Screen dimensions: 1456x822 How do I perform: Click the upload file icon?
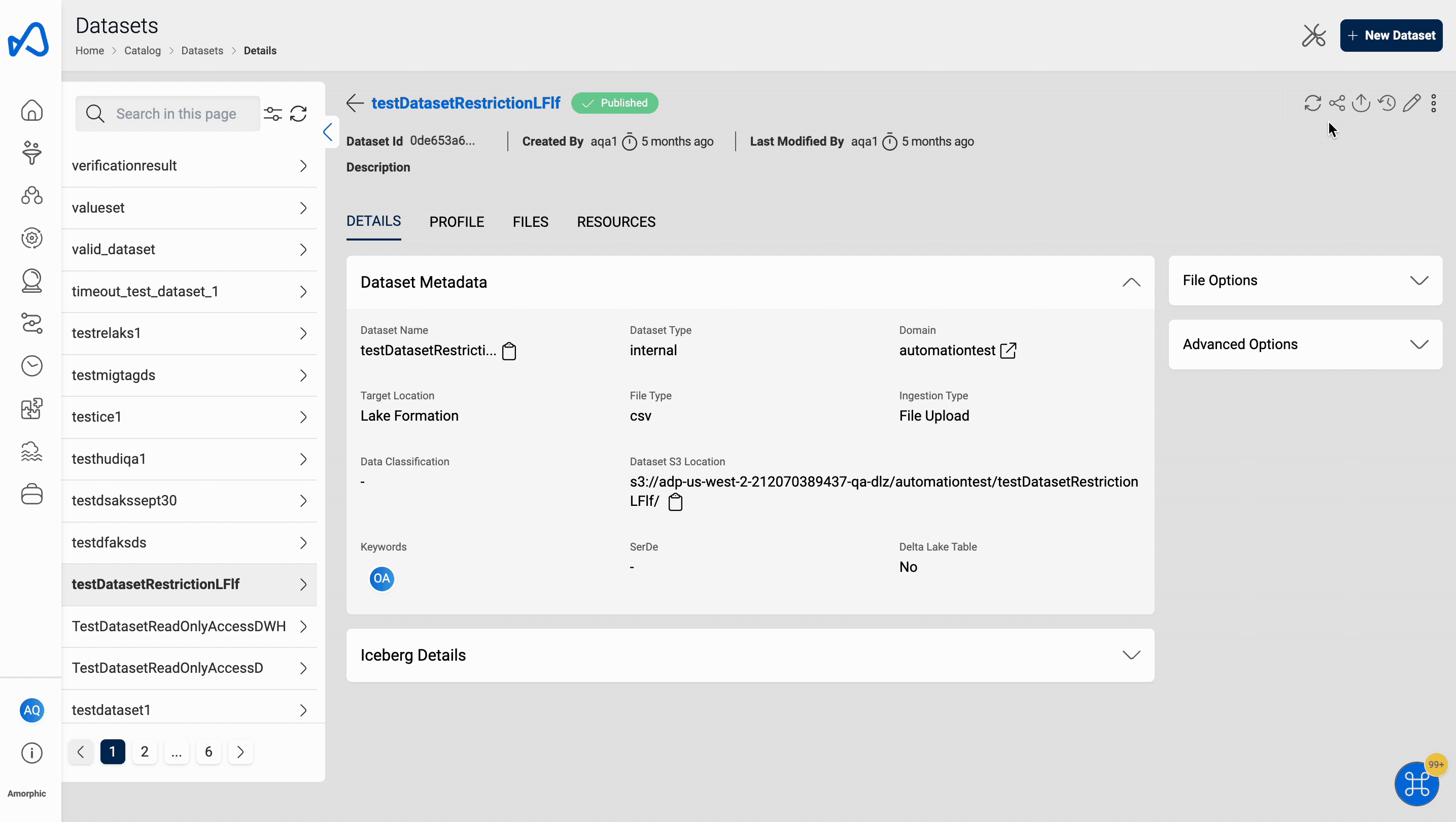point(1361,103)
